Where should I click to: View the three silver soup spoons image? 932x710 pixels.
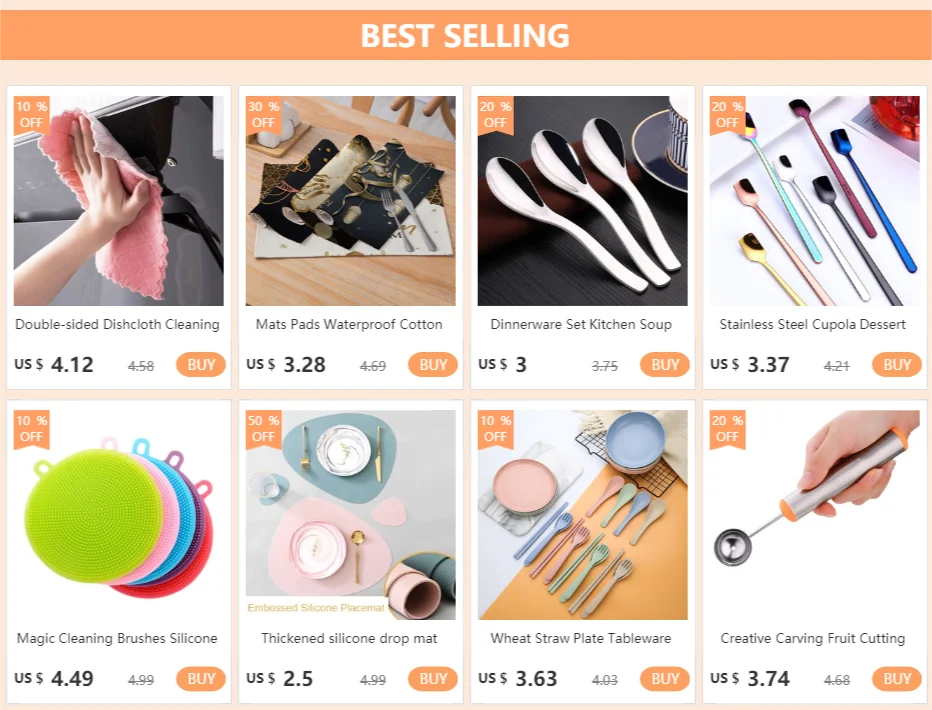(582, 201)
